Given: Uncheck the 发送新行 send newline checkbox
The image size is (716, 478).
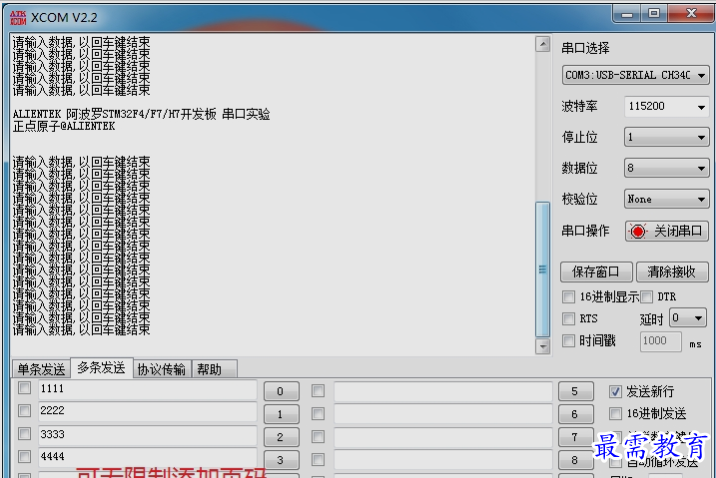Looking at the screenshot, I should click(x=615, y=391).
